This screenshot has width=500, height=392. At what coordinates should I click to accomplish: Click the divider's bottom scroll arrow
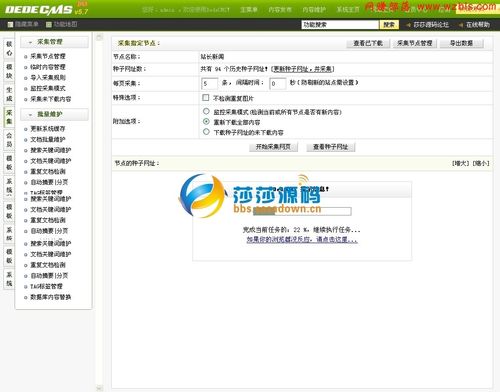pos(99,388)
